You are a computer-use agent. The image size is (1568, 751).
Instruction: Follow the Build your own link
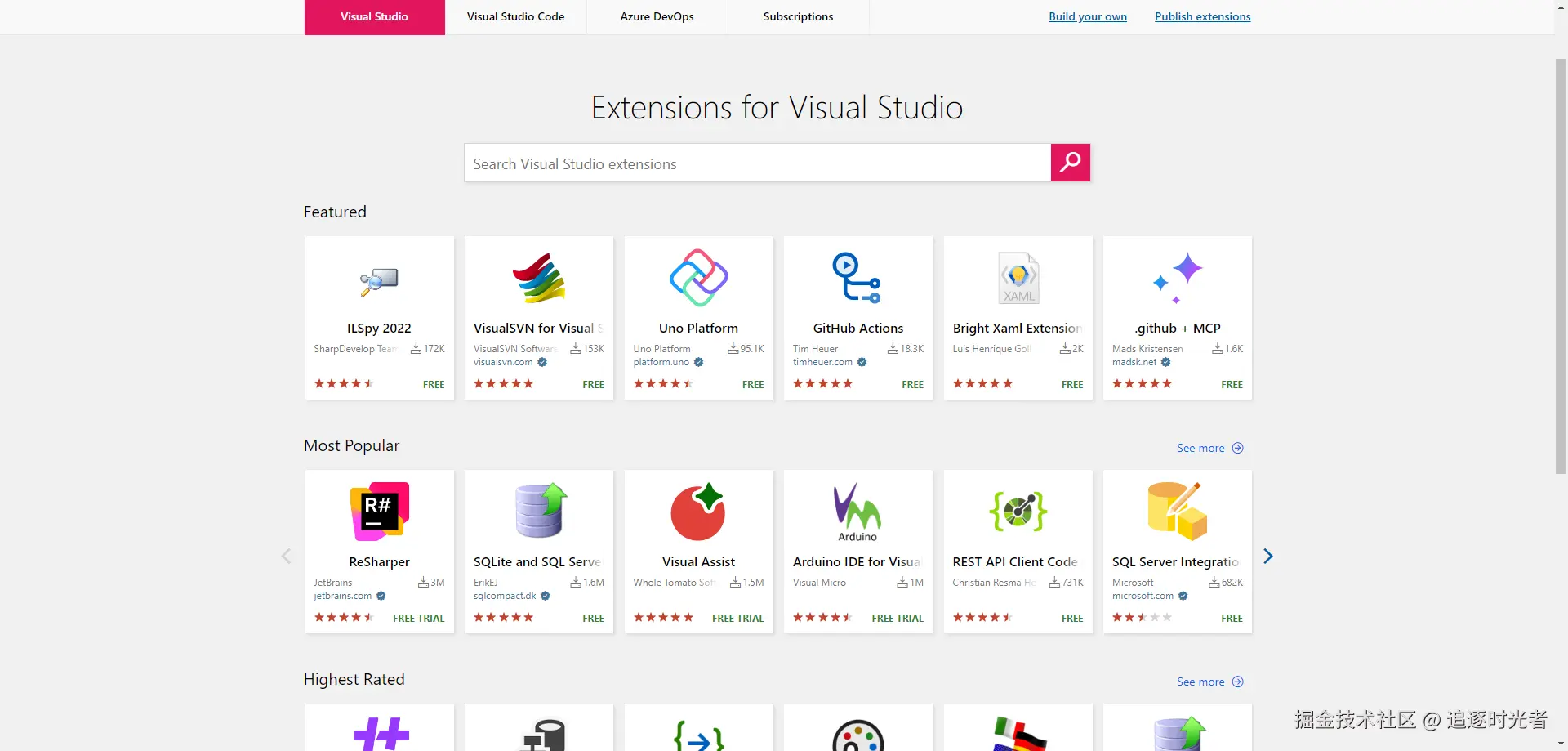(1088, 16)
